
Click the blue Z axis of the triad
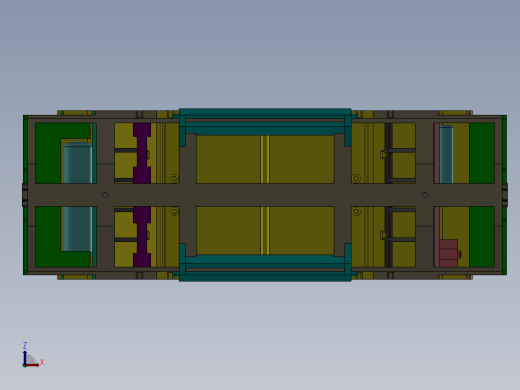click(x=25, y=357)
